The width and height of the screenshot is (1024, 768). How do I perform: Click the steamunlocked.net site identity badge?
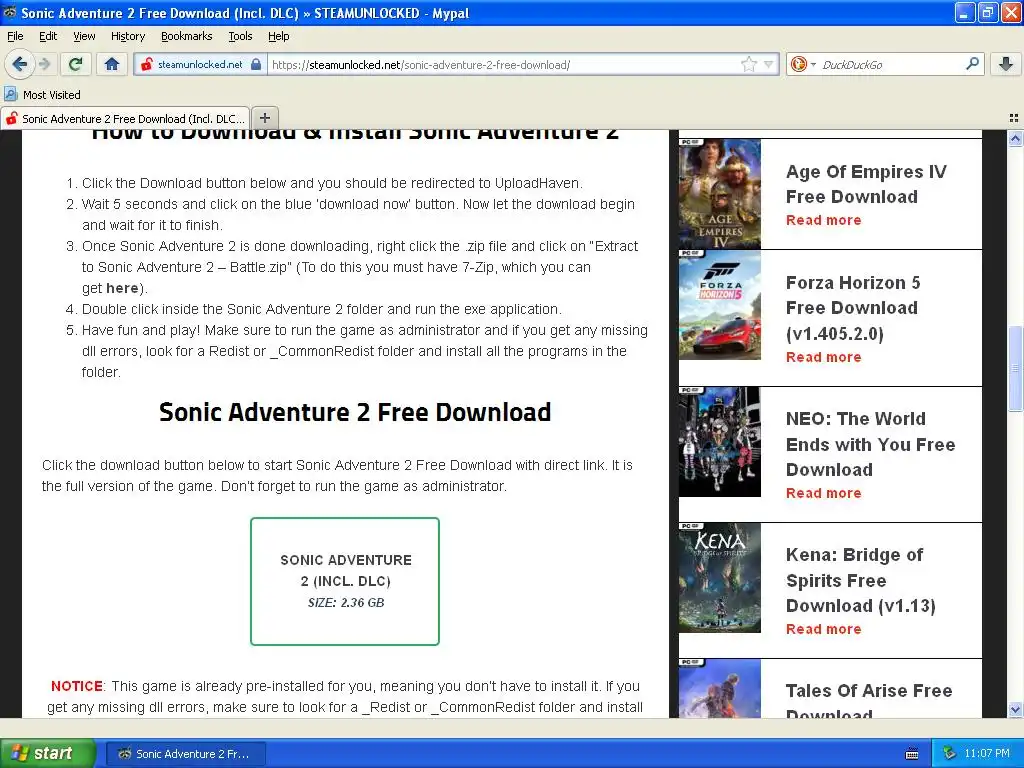200,65
